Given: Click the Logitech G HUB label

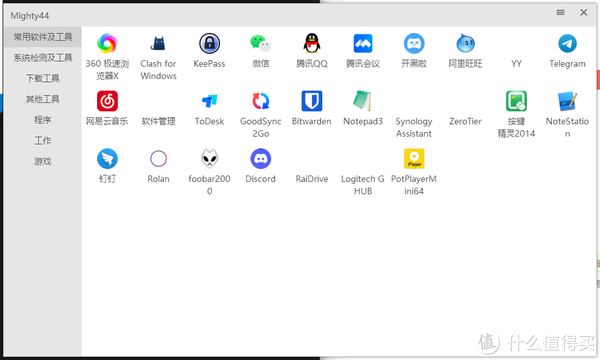Looking at the screenshot, I should click(363, 185).
